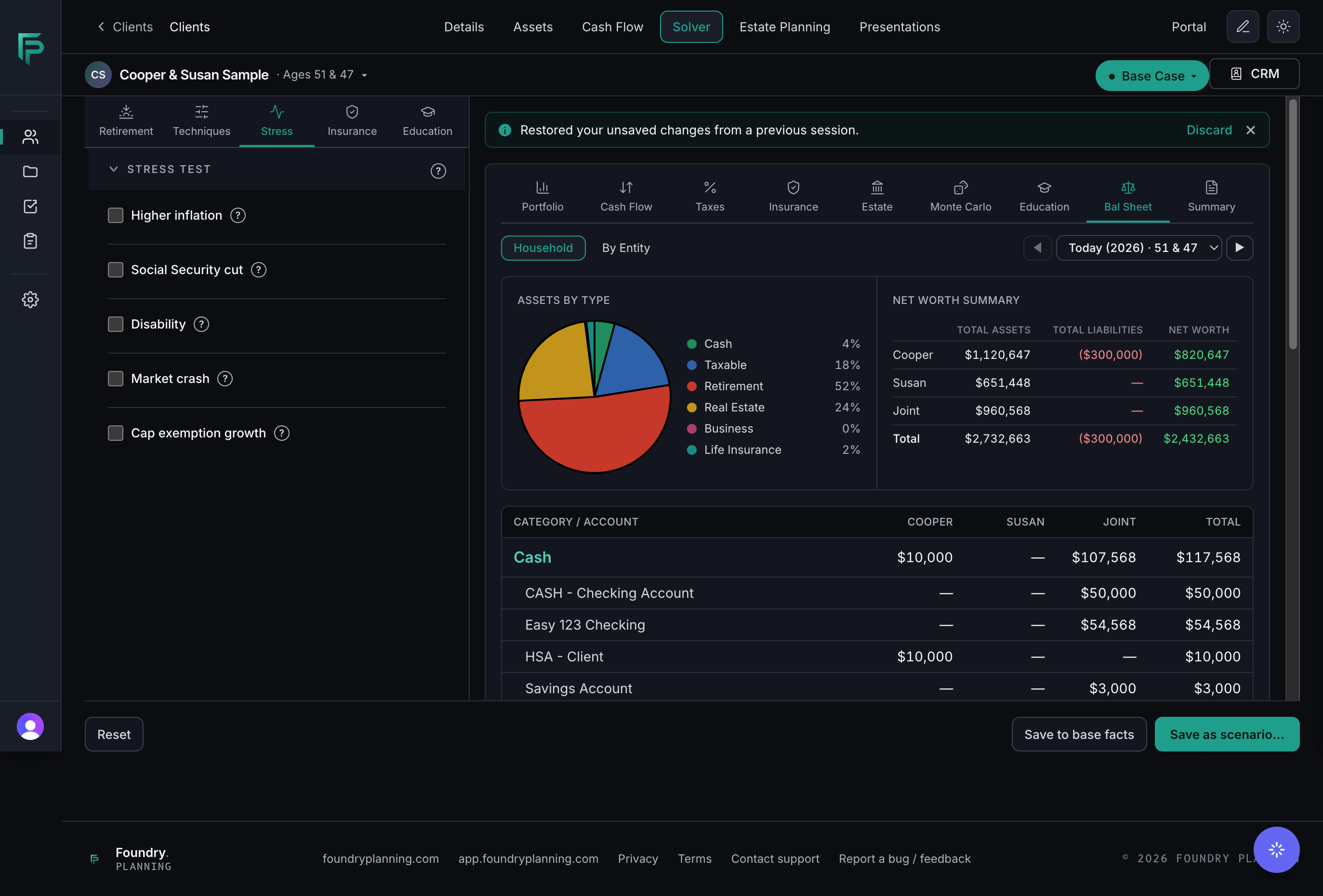Open the client ages dropdown arrow
Viewport: 1323px width, 896px height.
(364, 75)
